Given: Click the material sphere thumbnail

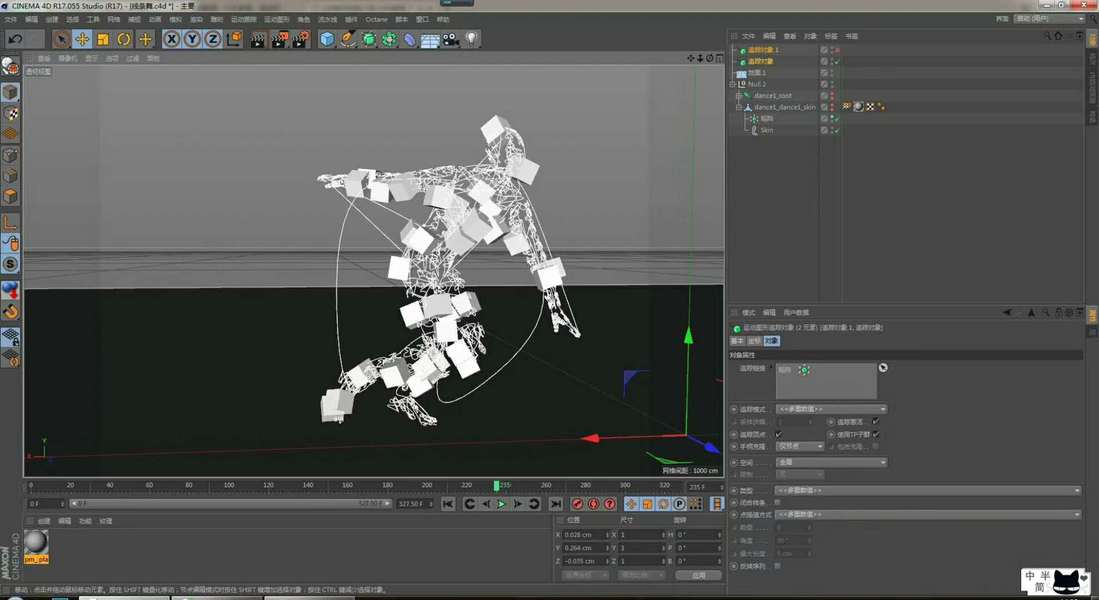Looking at the screenshot, I should click(36, 542).
